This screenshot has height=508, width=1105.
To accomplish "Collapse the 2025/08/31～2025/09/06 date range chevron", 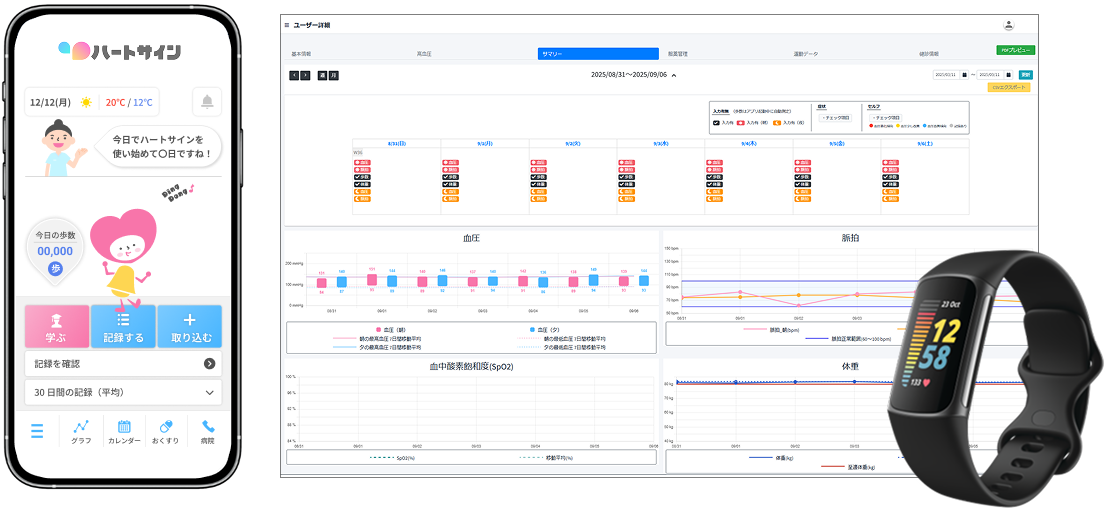I will [x=674, y=75].
